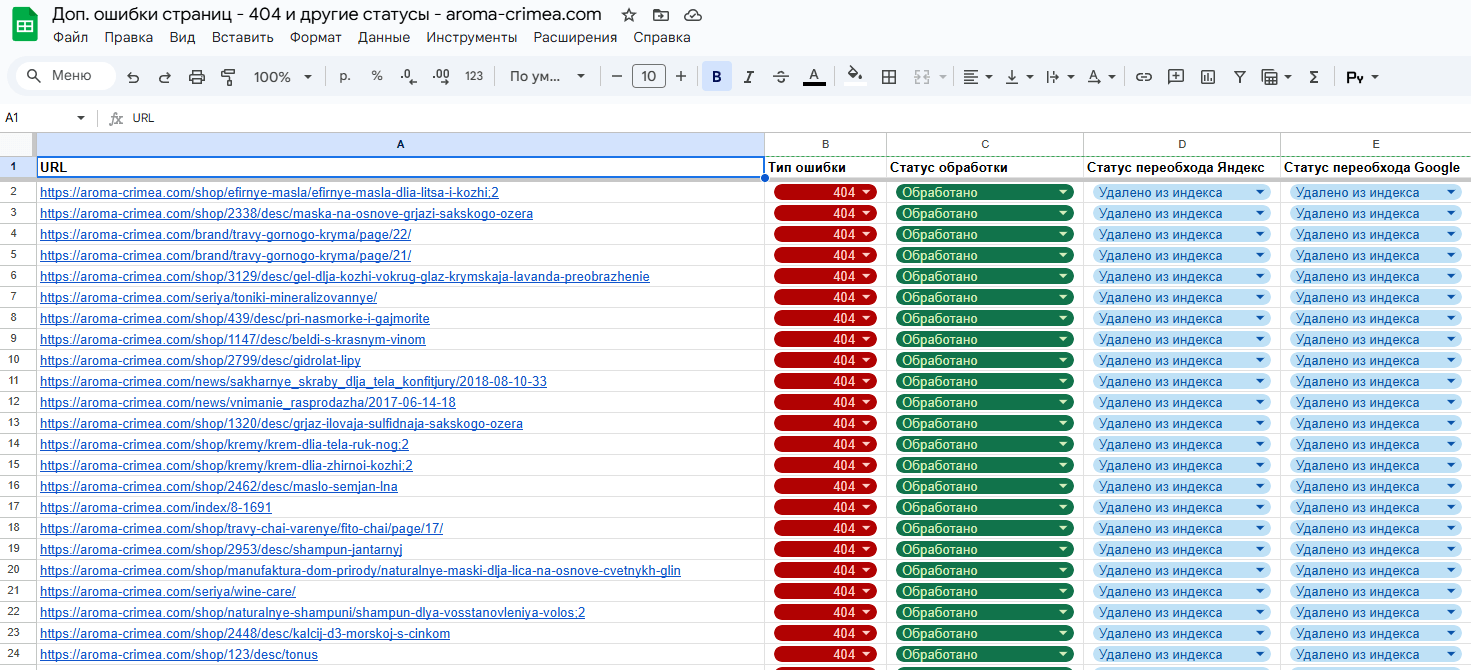
Task: Open the Обработано dropdown in row 5
Action: point(985,256)
